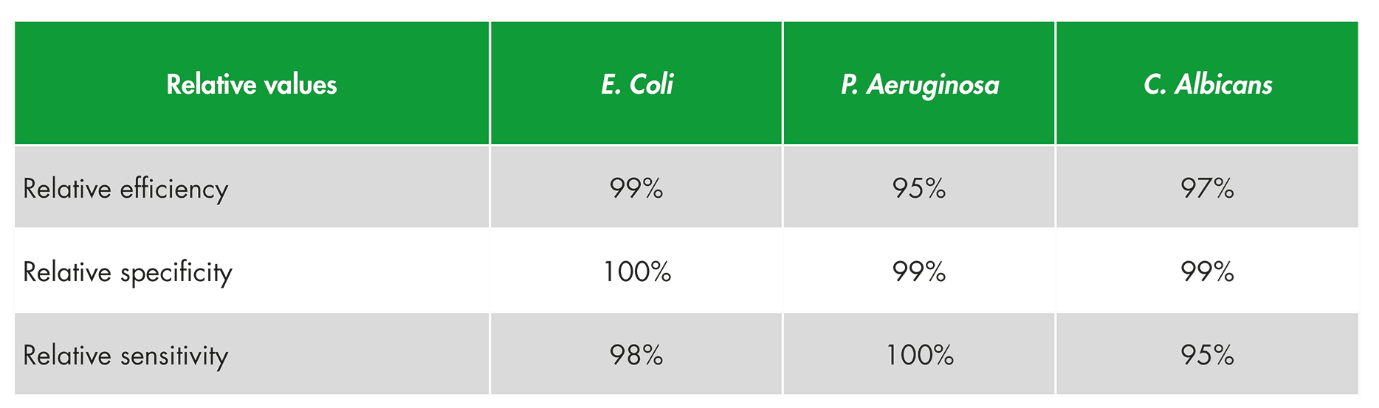Select P. Aeruginosa relative efficiency 95% cell
The height and width of the screenshot is (408, 1379).
click(x=919, y=189)
